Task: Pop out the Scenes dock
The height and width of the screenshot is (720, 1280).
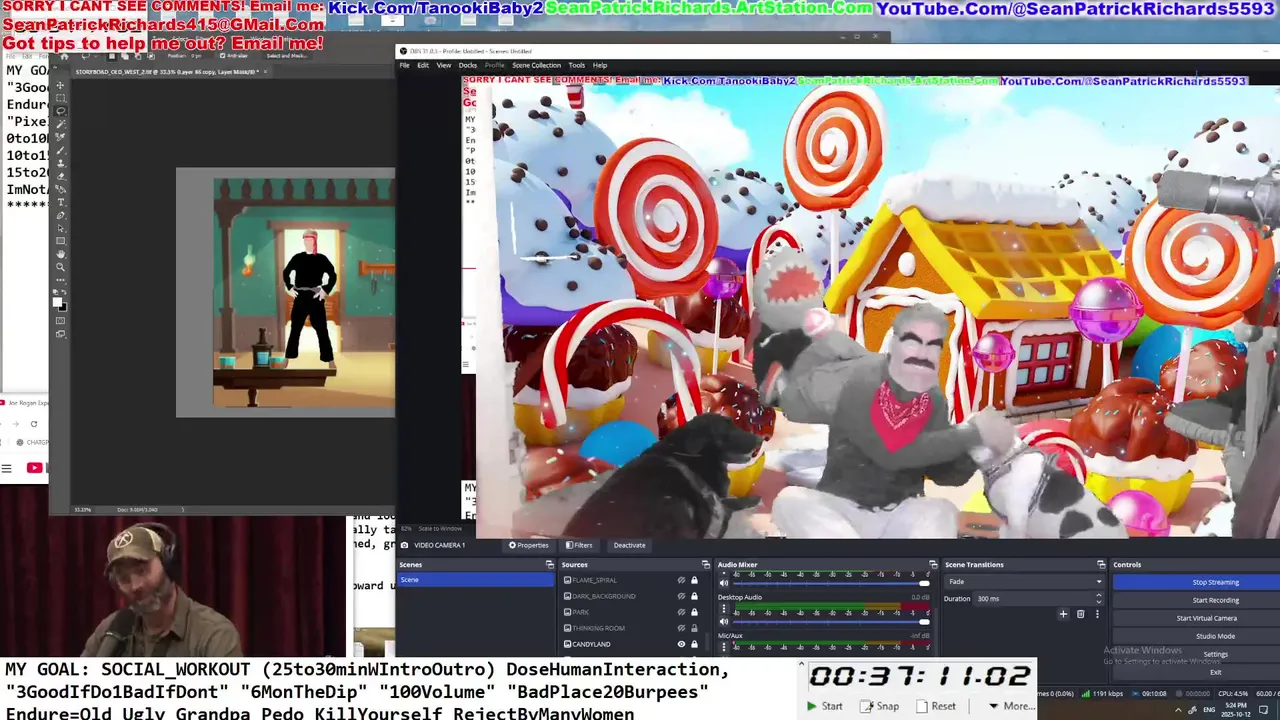Action: pos(549,565)
